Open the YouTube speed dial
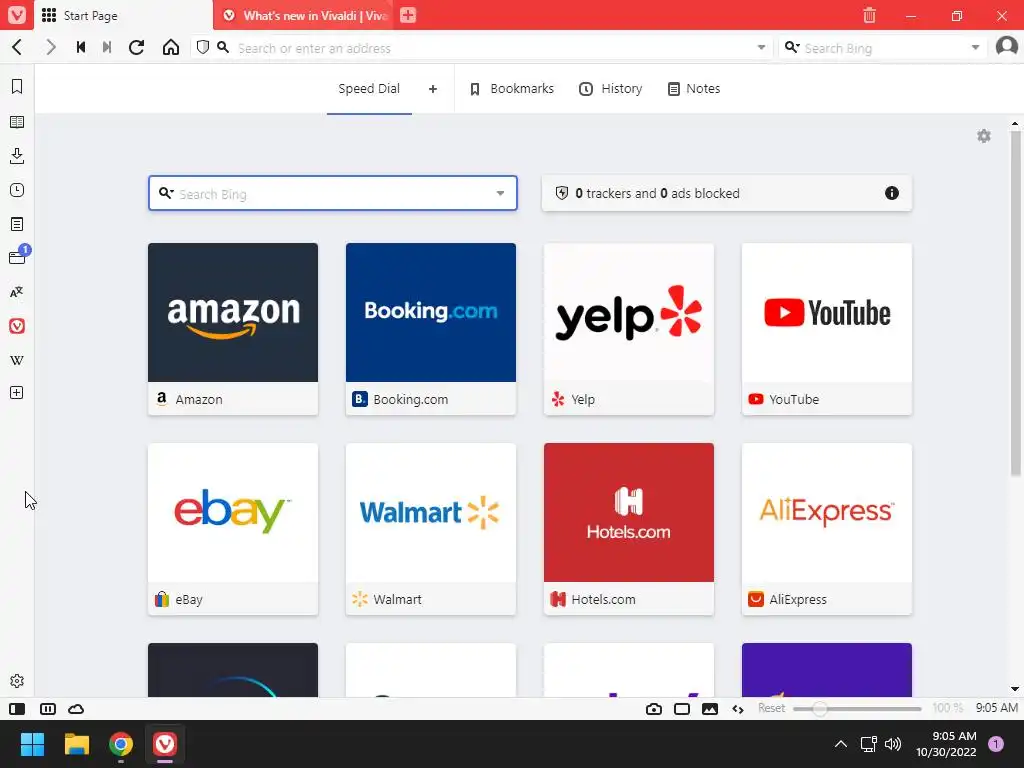This screenshot has height=768, width=1024. pyautogui.click(x=827, y=329)
